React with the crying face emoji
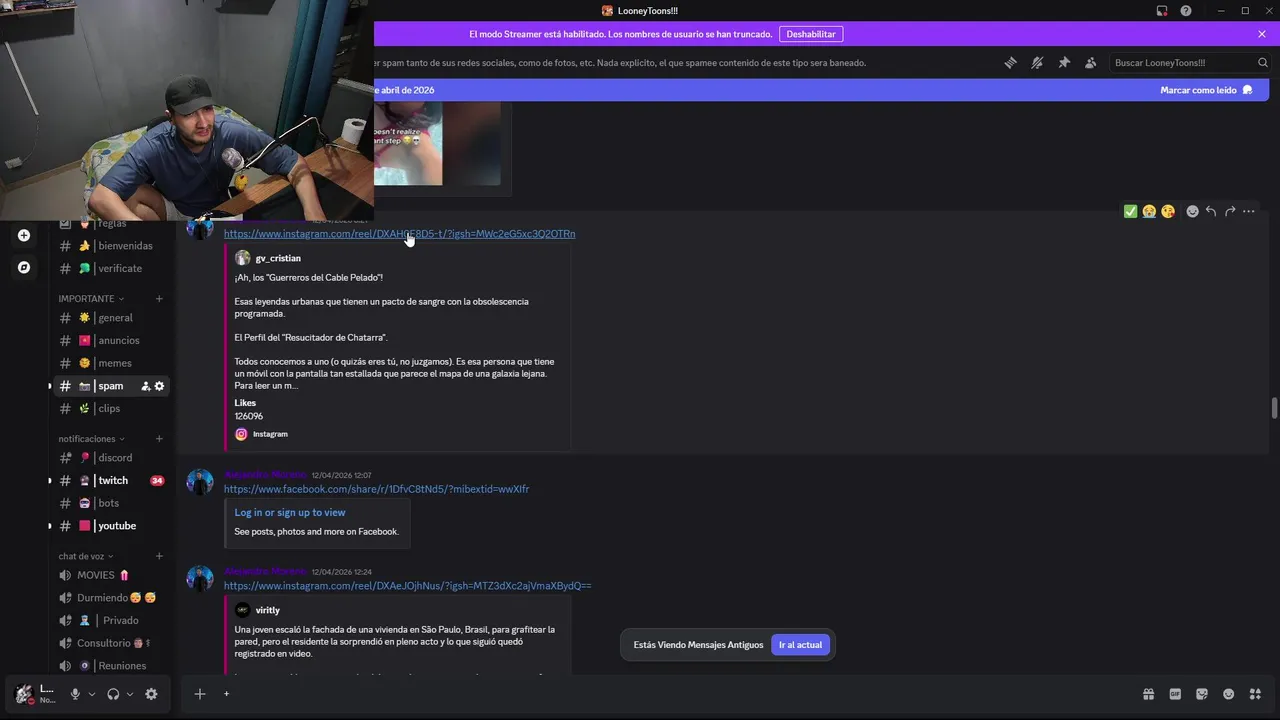This screenshot has width=1280, height=720. click(x=1149, y=211)
